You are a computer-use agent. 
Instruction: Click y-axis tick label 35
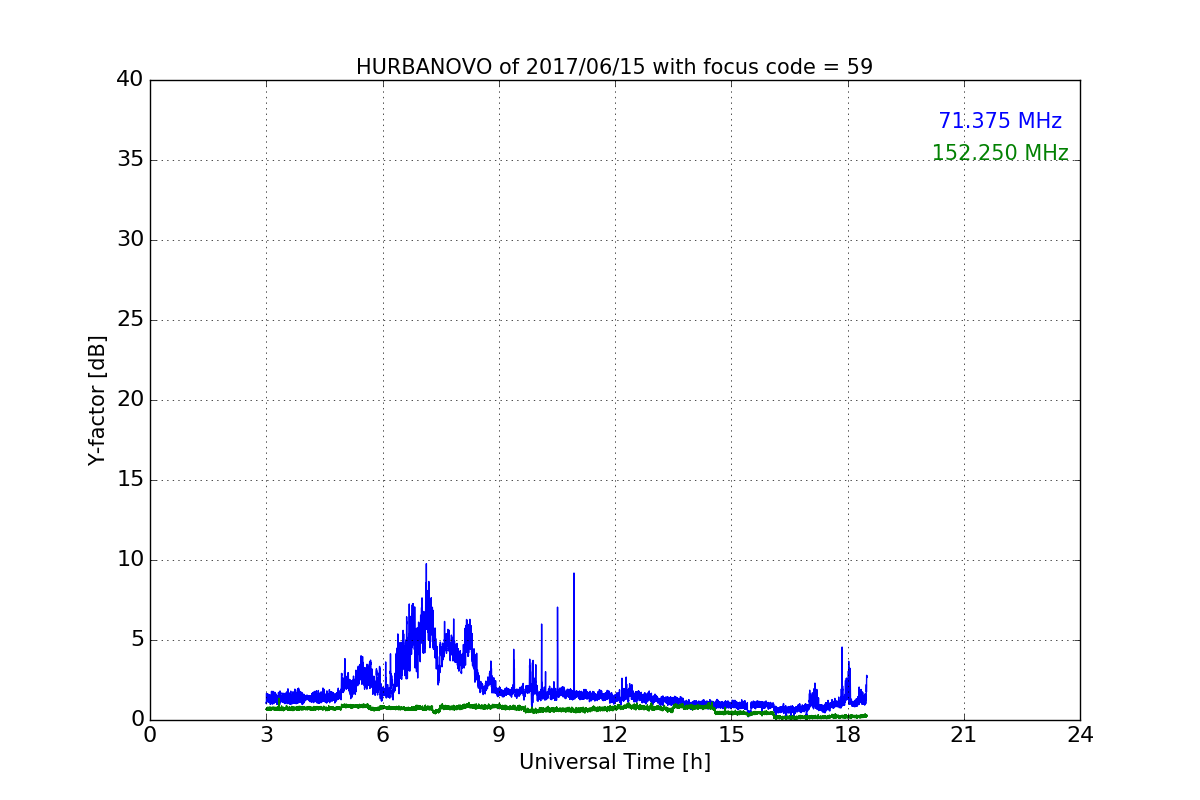(x=130, y=160)
